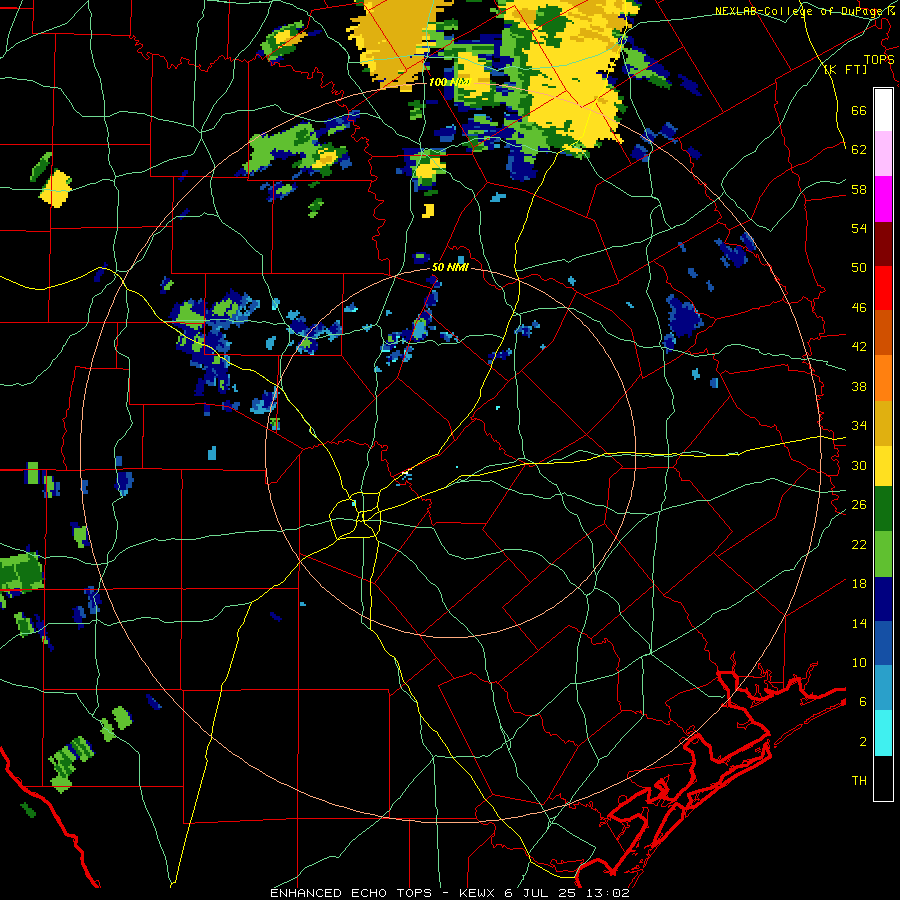The width and height of the screenshot is (900, 900).
Task: Click the legend number 2
Action: tap(863, 742)
